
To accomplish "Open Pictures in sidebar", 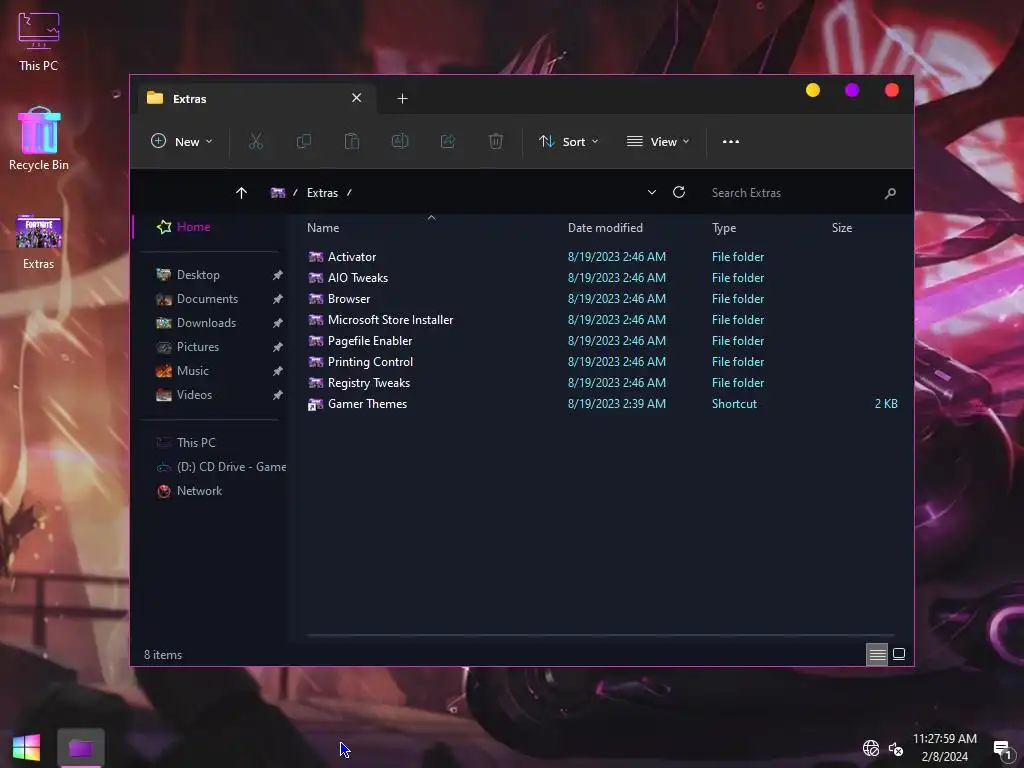I will 197,347.
